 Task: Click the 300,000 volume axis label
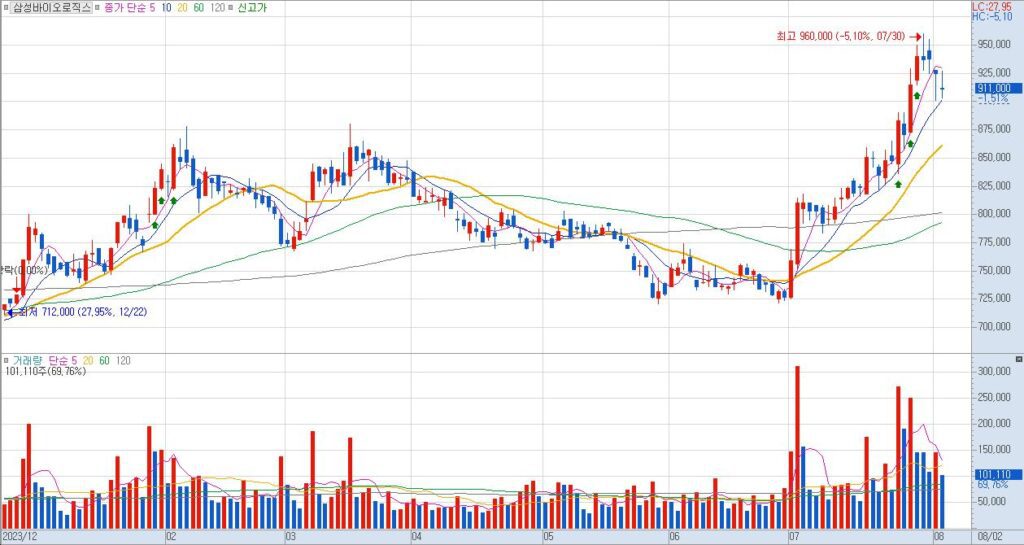click(x=993, y=371)
